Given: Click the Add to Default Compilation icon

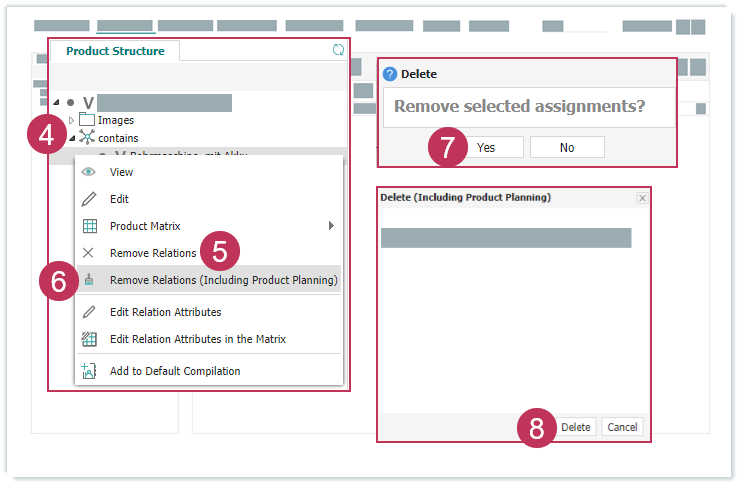Looking at the screenshot, I should (89, 371).
